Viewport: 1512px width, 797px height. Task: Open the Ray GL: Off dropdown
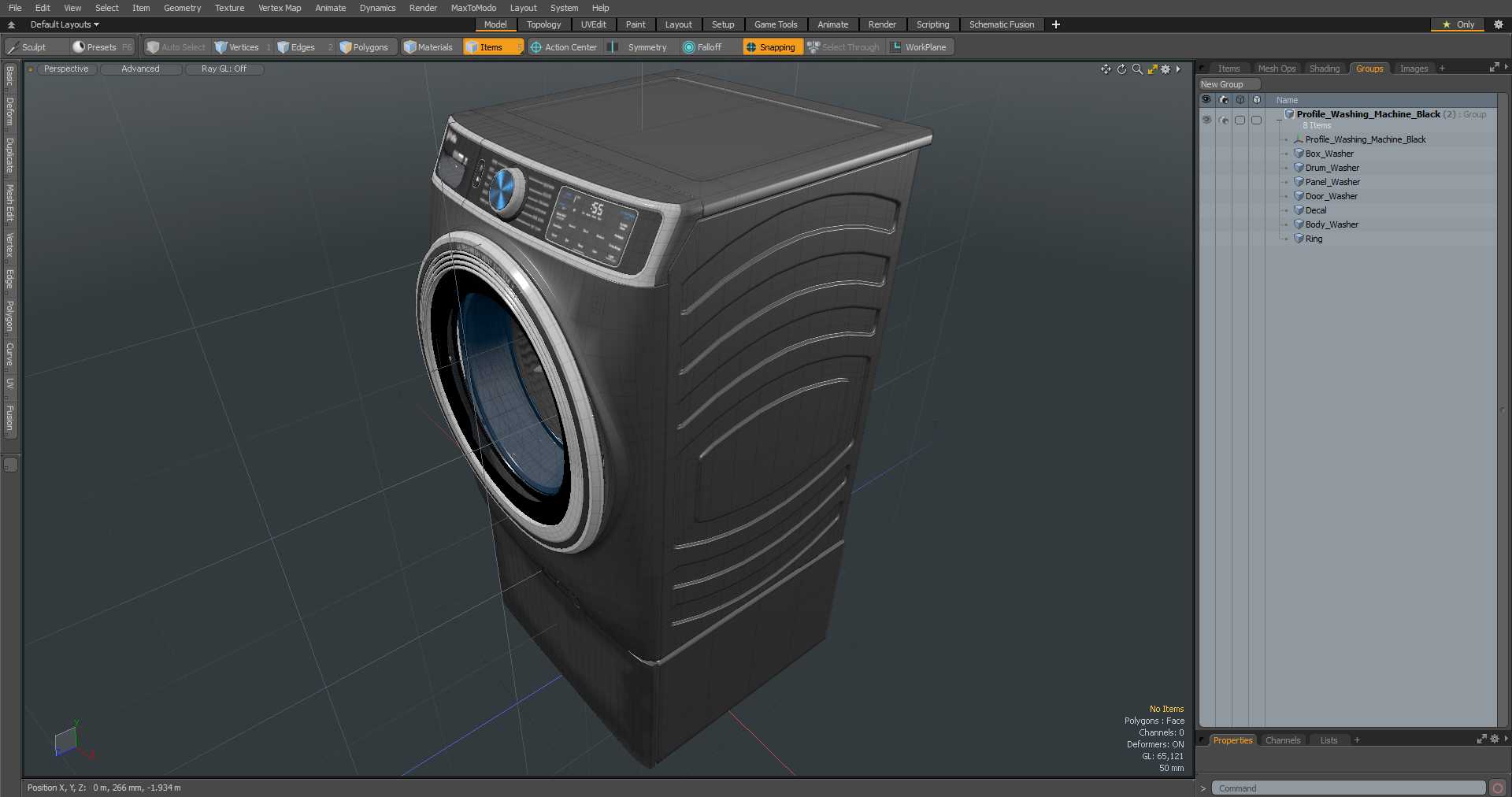tap(224, 69)
